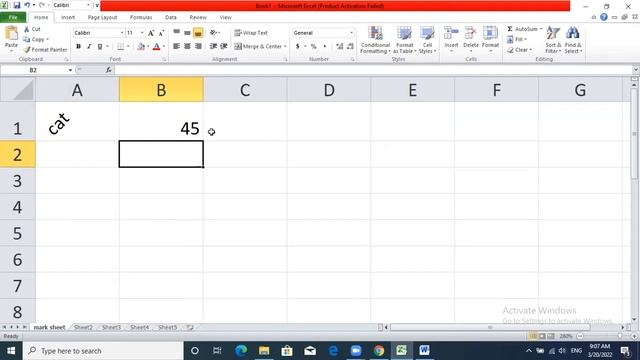Screen dimensions: 640x360
Task: Expand the Clear dropdown in Editing group
Action: pyautogui.click(x=530, y=50)
